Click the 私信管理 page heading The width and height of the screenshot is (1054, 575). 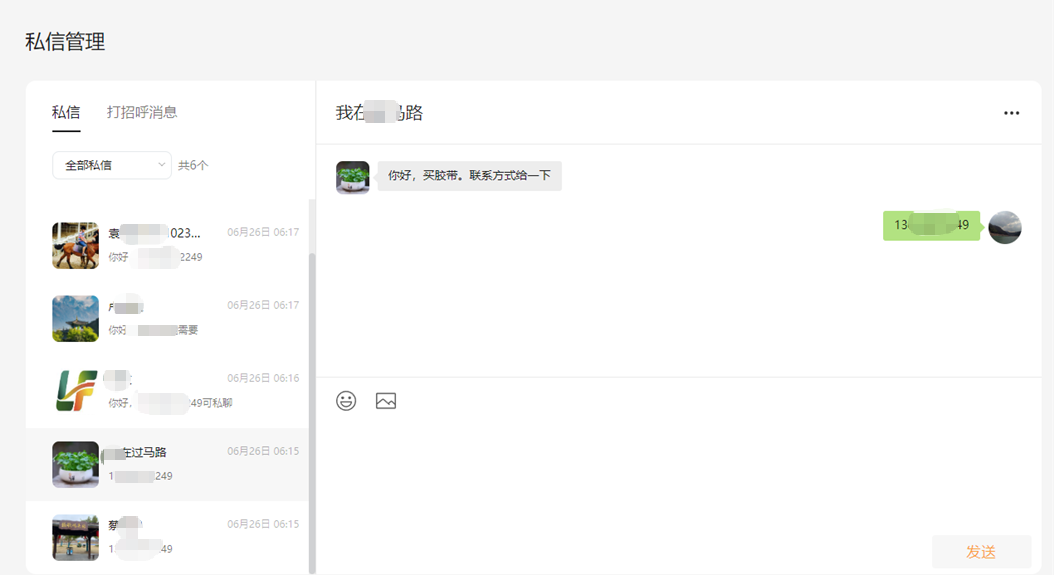point(65,42)
